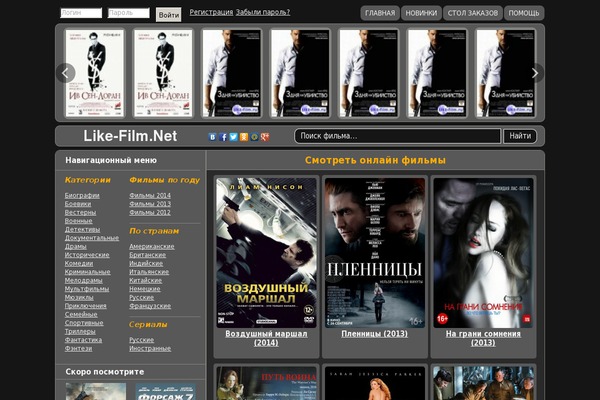Open the Вестерны category

tap(80, 212)
